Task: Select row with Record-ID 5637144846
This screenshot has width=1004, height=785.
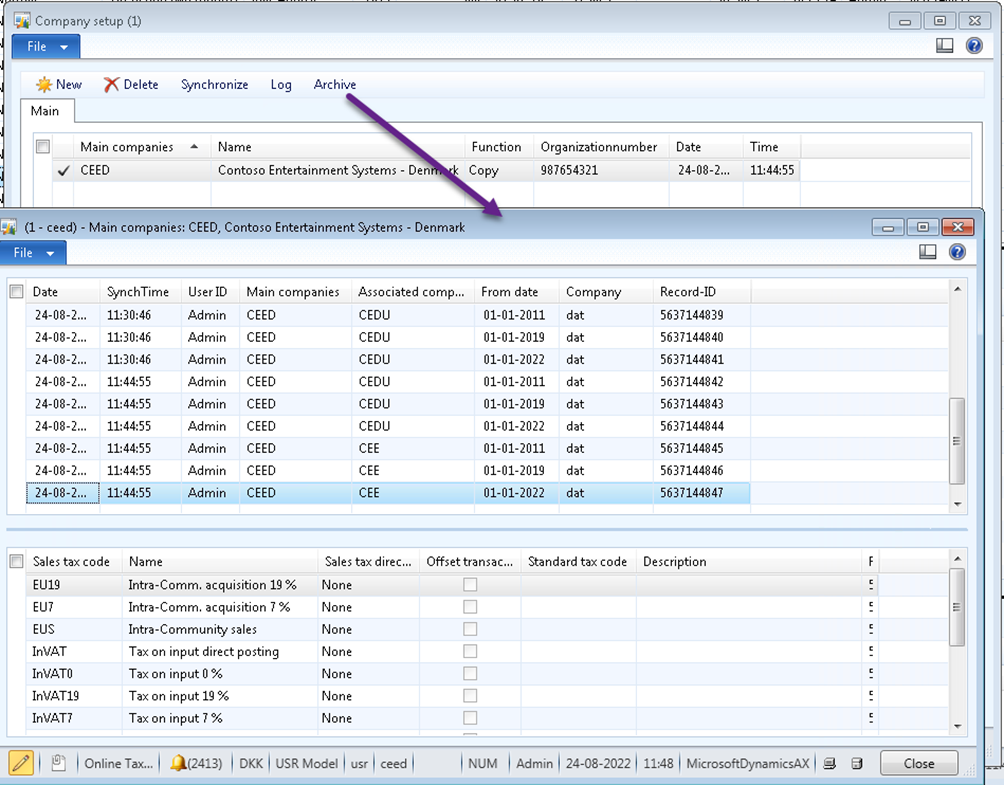Action: point(388,471)
